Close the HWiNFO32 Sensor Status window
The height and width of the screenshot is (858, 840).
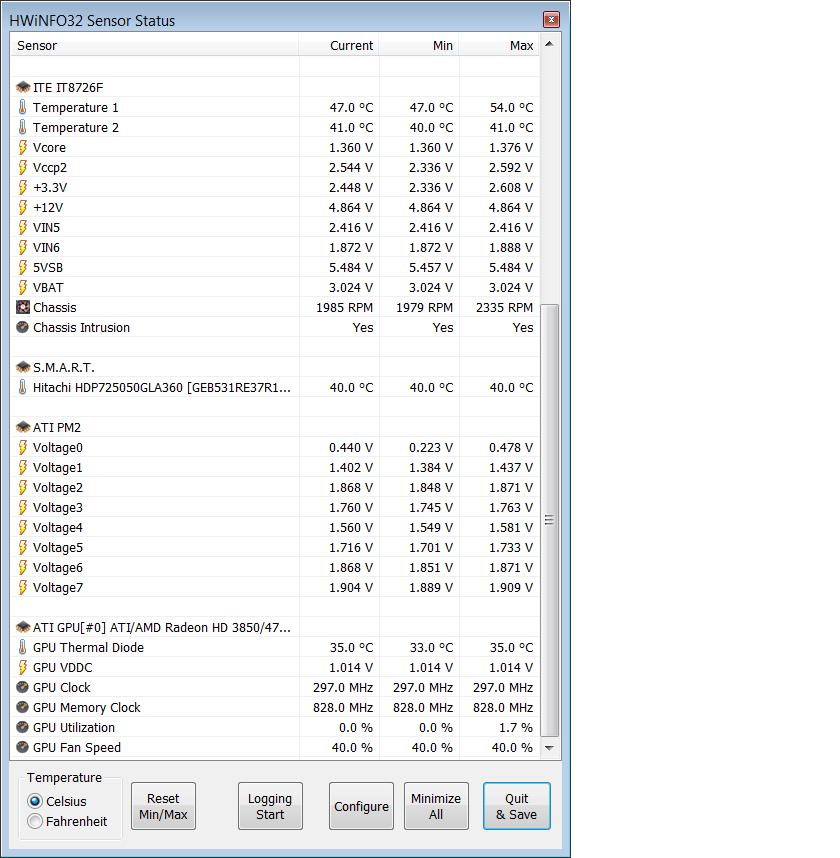pos(551,20)
